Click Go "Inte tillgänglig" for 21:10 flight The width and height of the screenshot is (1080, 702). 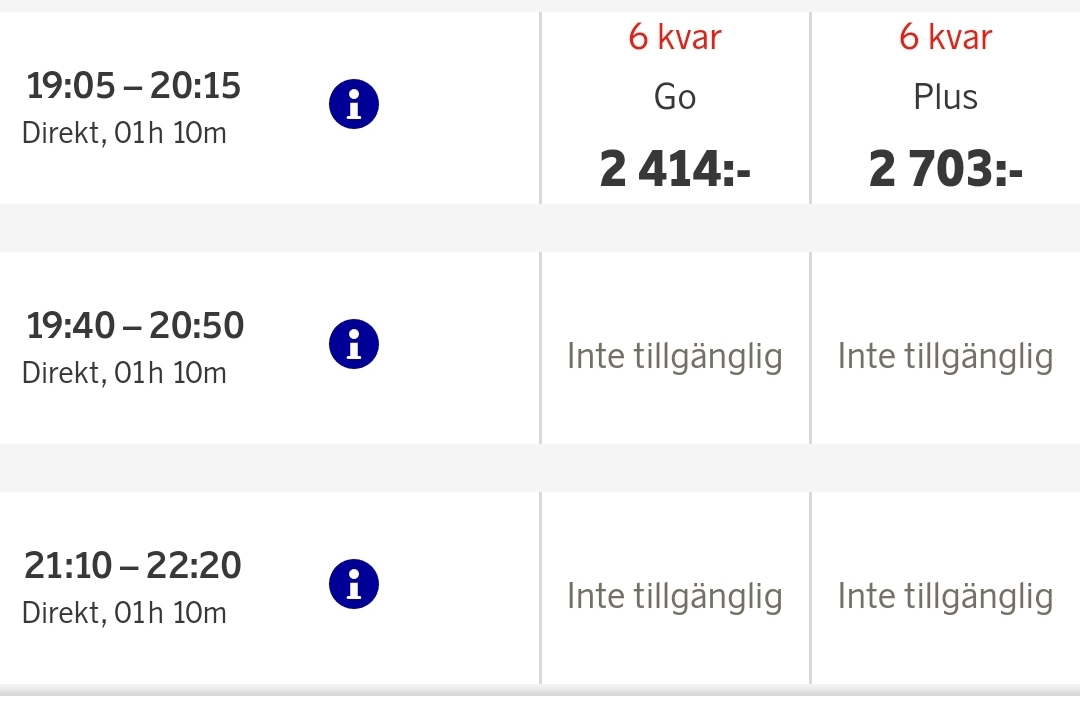click(x=675, y=596)
